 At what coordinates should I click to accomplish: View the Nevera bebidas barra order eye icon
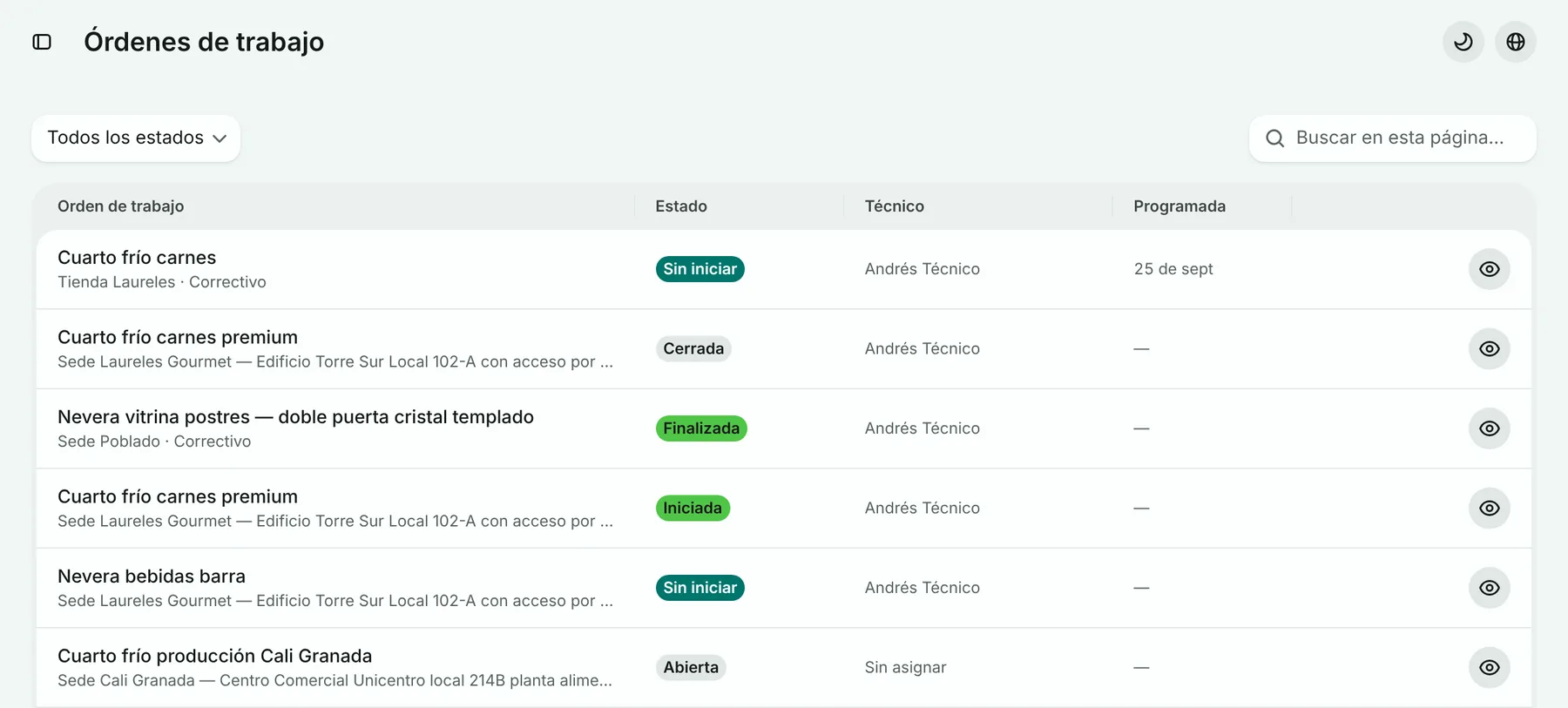point(1490,588)
